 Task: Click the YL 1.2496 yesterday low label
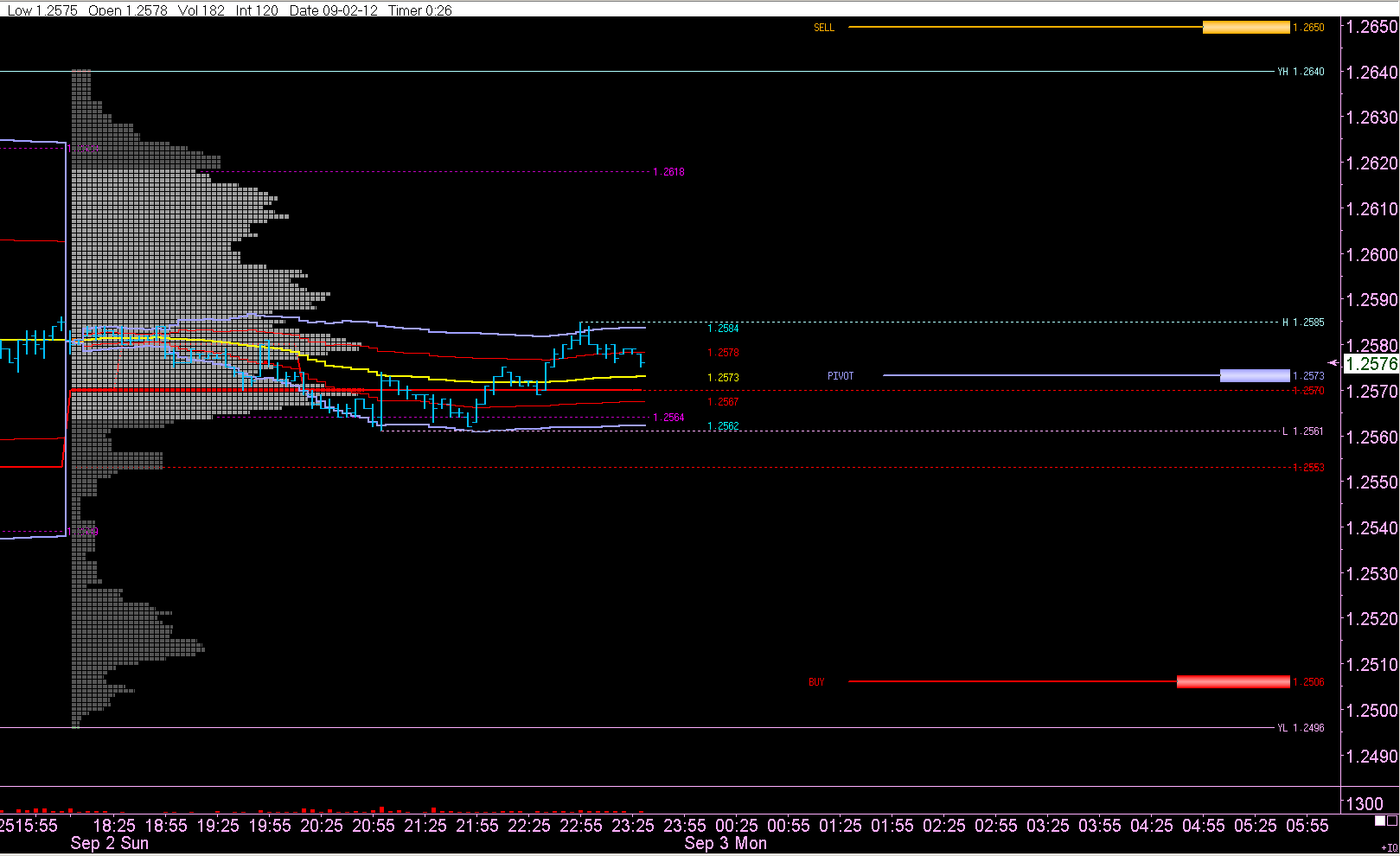pyautogui.click(x=1301, y=728)
